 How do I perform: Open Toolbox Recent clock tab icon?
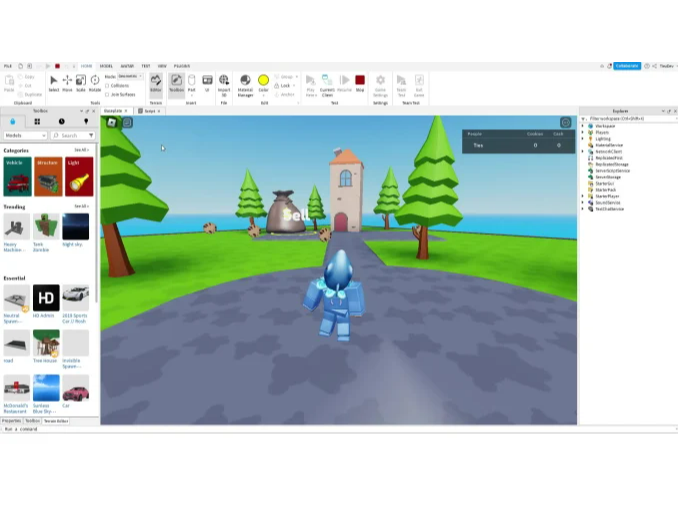[61, 121]
